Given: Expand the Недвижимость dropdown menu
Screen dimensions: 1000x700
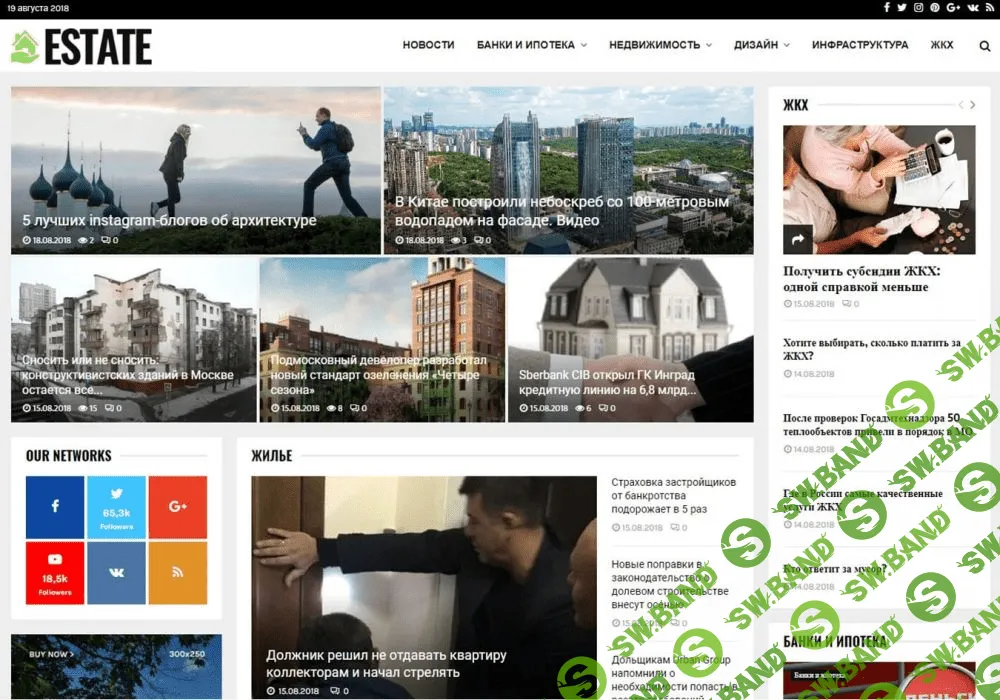Looking at the screenshot, I should tap(660, 45).
